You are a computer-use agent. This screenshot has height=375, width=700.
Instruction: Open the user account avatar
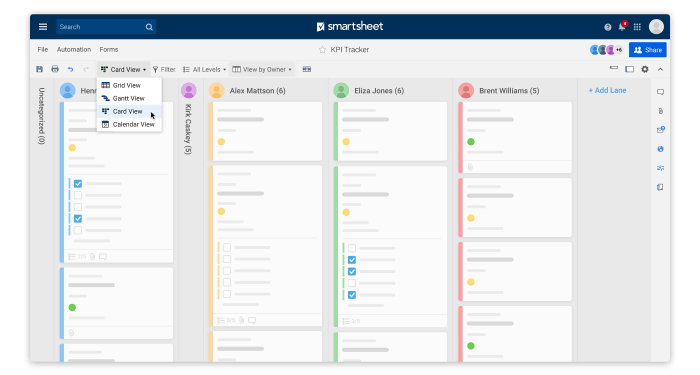tap(656, 27)
